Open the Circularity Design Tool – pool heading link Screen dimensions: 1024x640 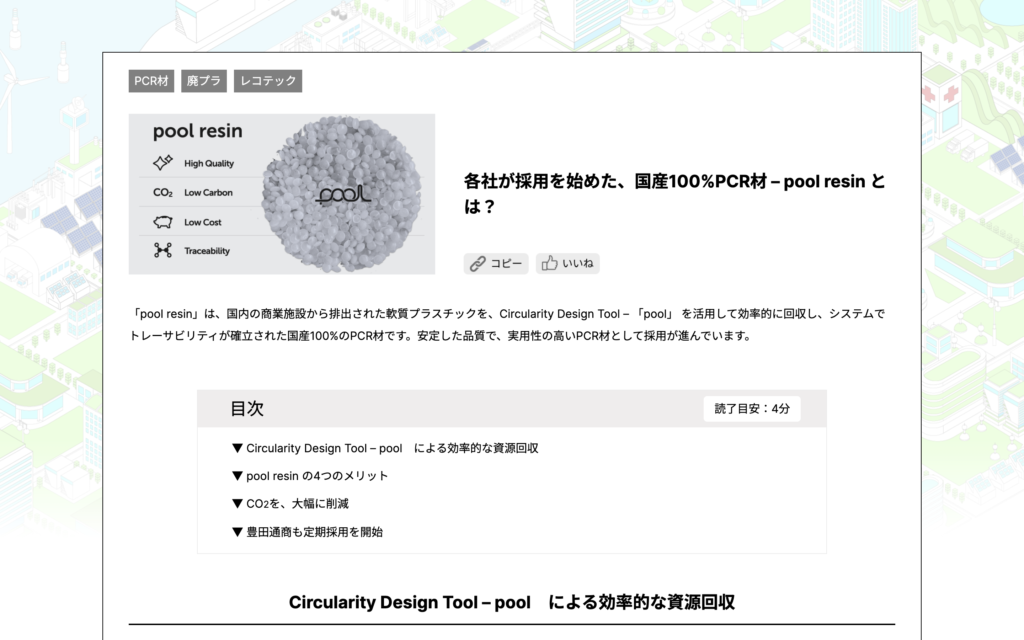[512, 602]
